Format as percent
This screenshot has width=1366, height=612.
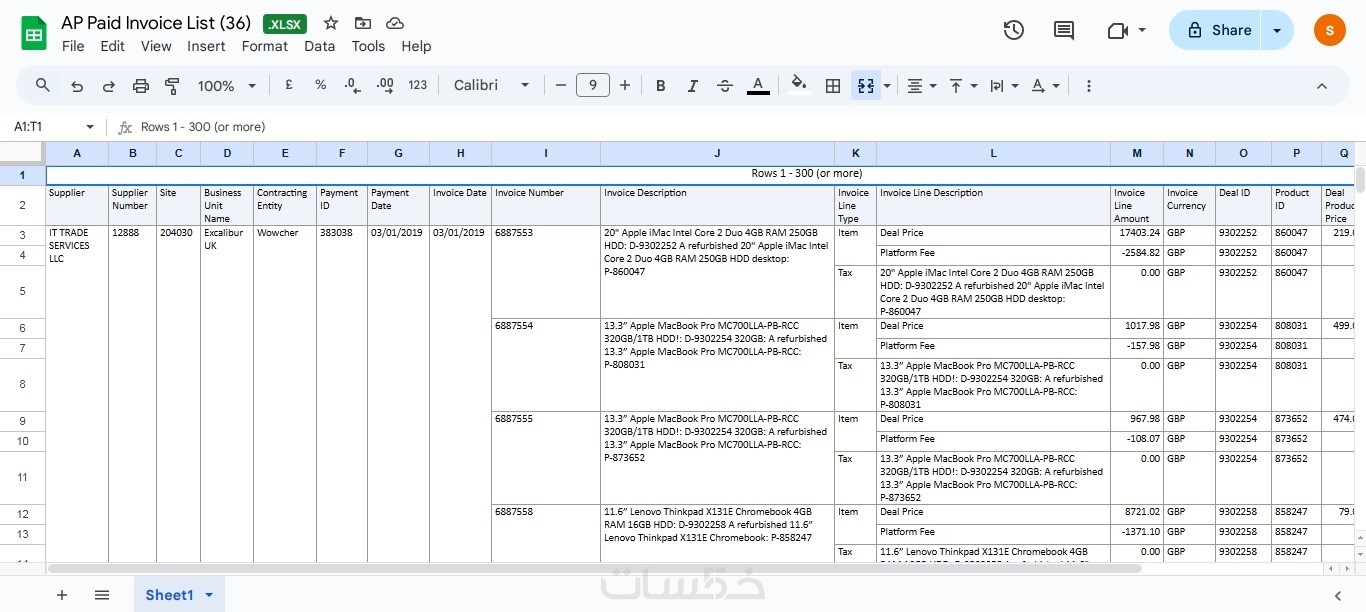tap(320, 86)
